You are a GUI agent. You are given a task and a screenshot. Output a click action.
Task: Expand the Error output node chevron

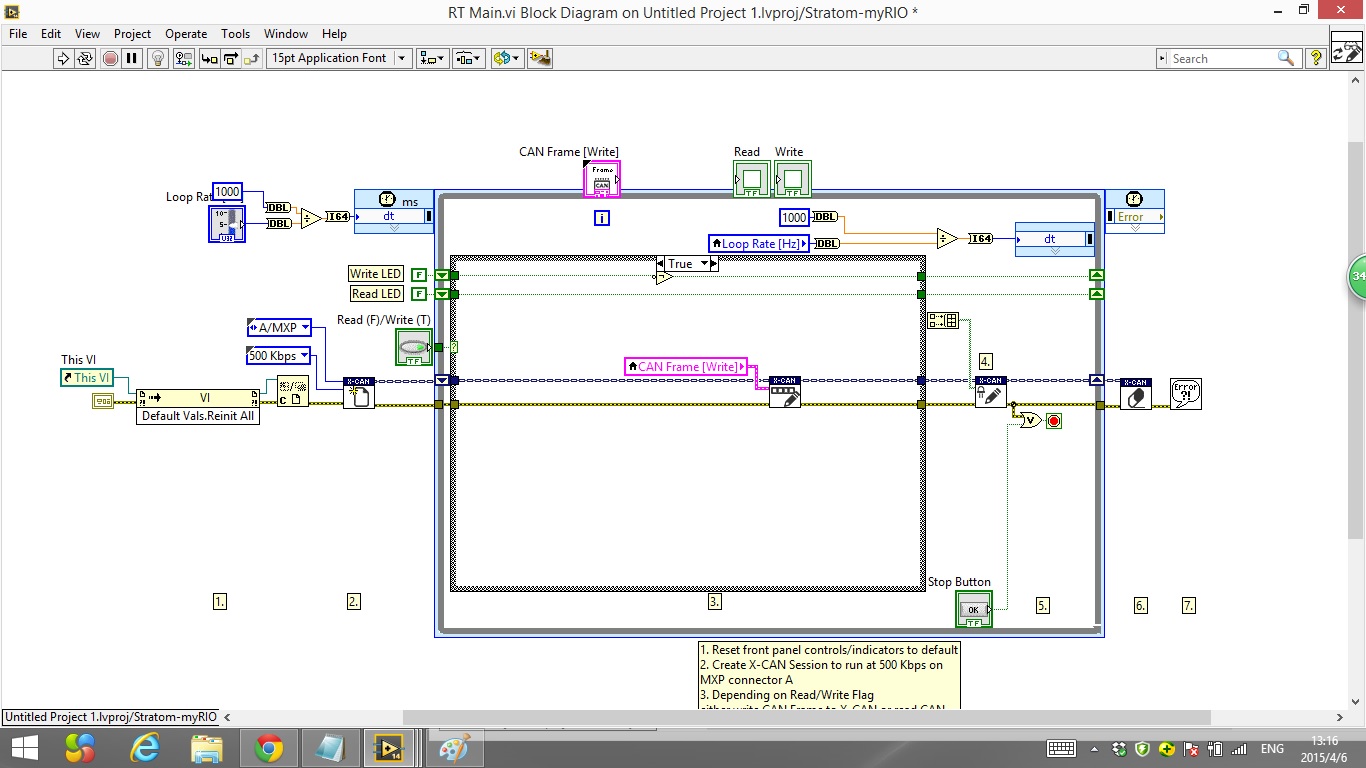point(1134,228)
